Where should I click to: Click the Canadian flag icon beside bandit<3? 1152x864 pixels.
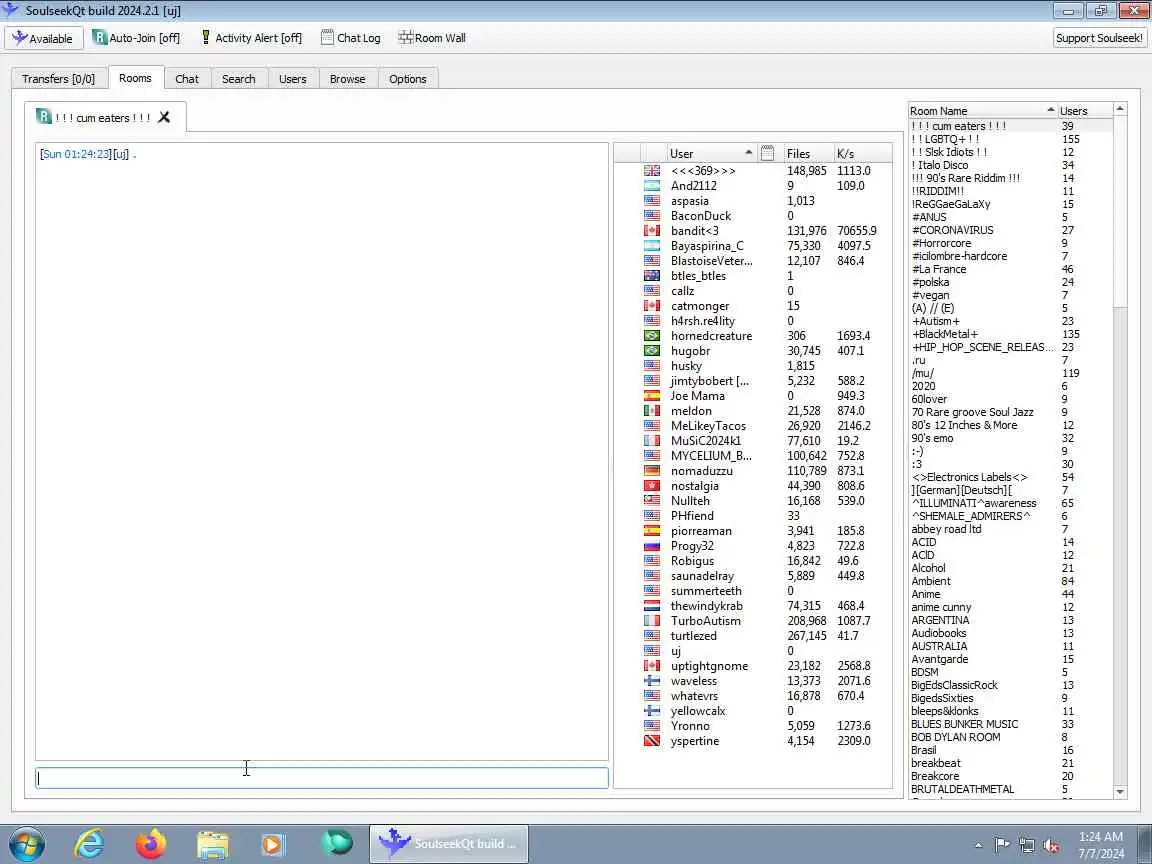coord(652,231)
